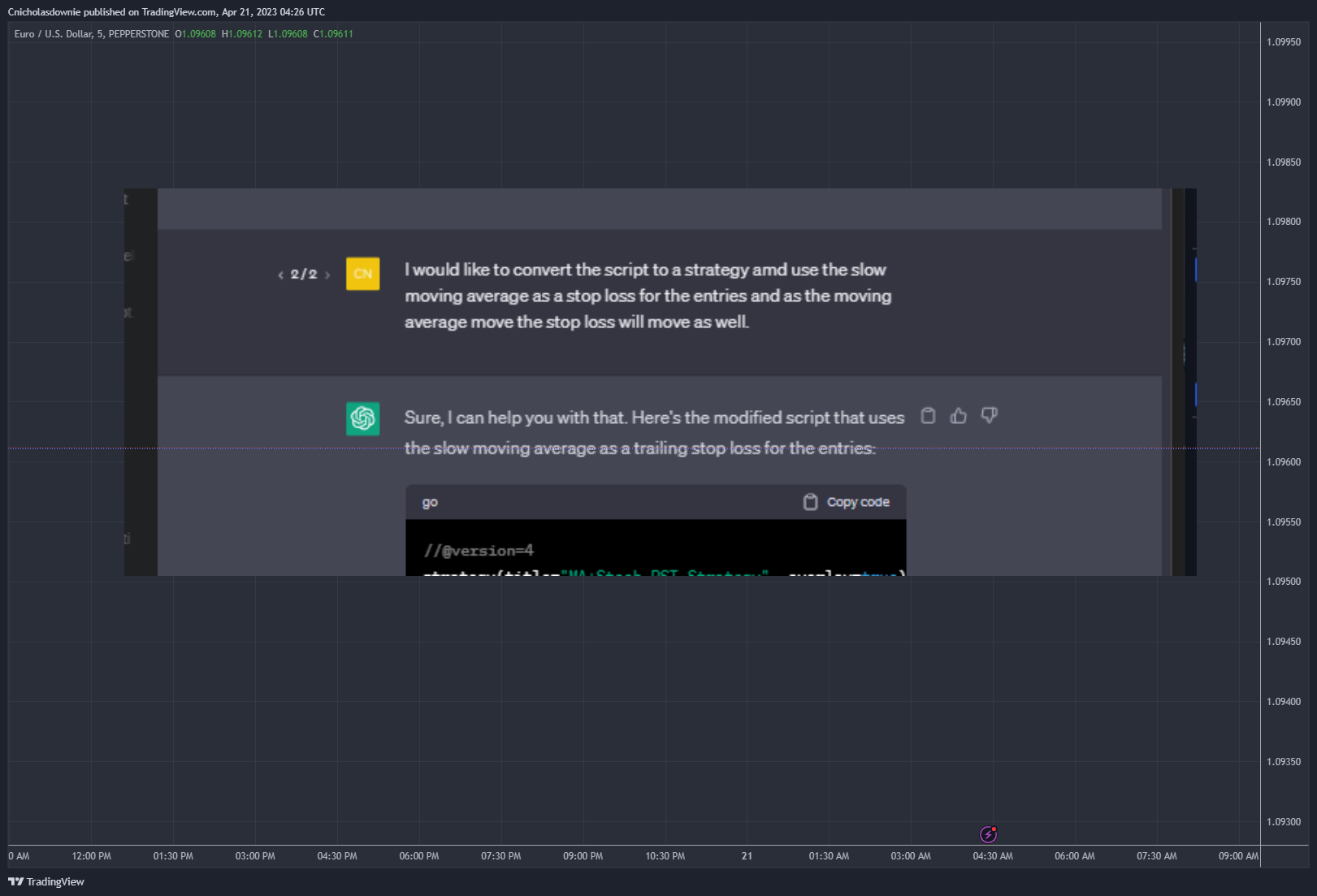Click the 1.09300 price axis label

pos(1284,822)
